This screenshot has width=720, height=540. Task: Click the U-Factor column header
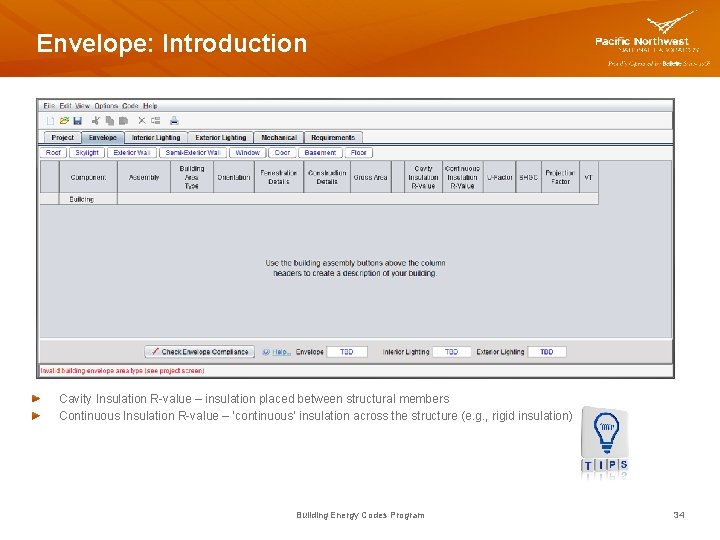pos(500,177)
